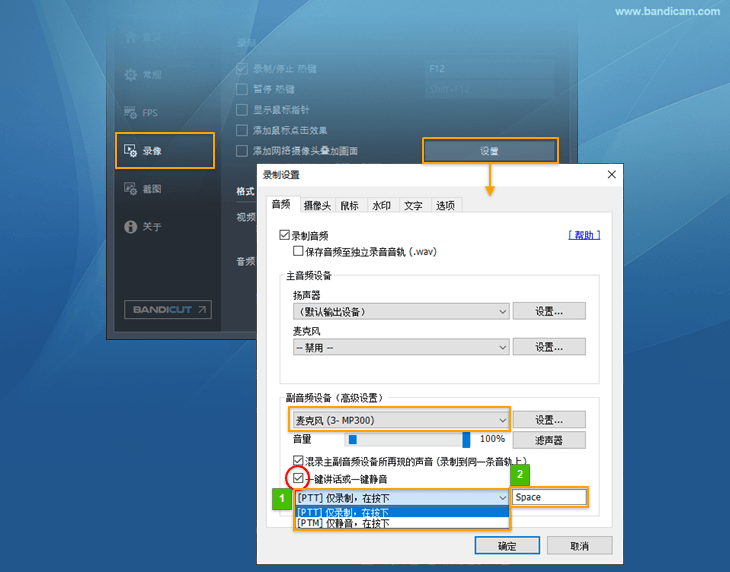Toggle the 录制音频 checkbox

pos(284,235)
